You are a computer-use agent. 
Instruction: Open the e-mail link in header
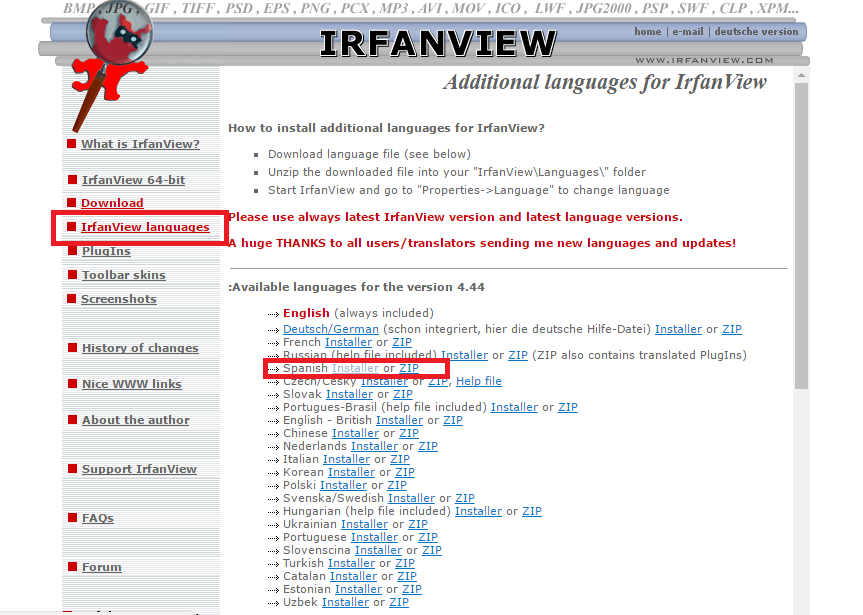pos(687,31)
